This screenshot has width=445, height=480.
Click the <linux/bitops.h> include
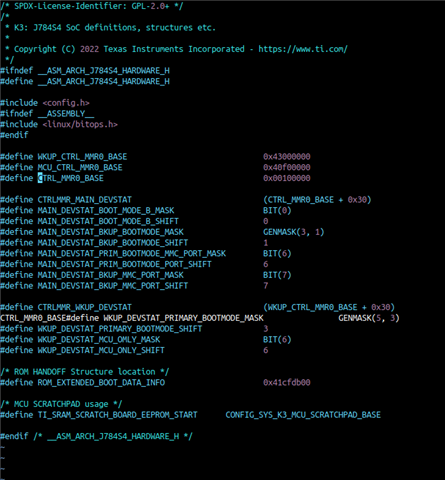click(80, 124)
